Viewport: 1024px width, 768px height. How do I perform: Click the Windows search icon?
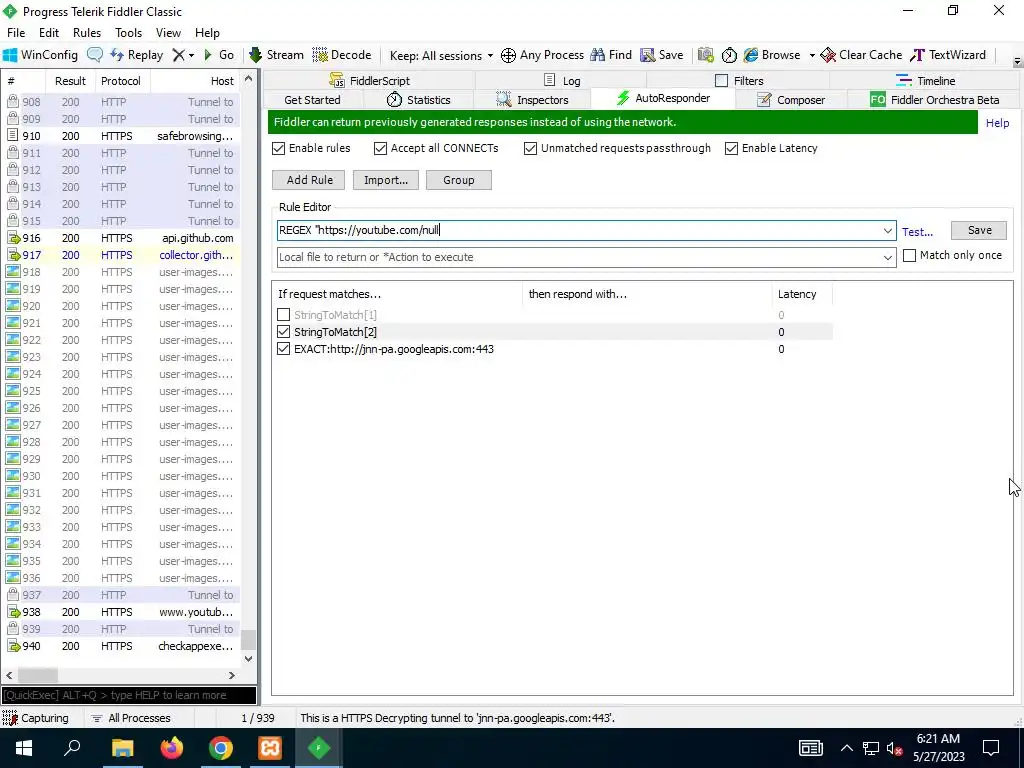(72, 748)
